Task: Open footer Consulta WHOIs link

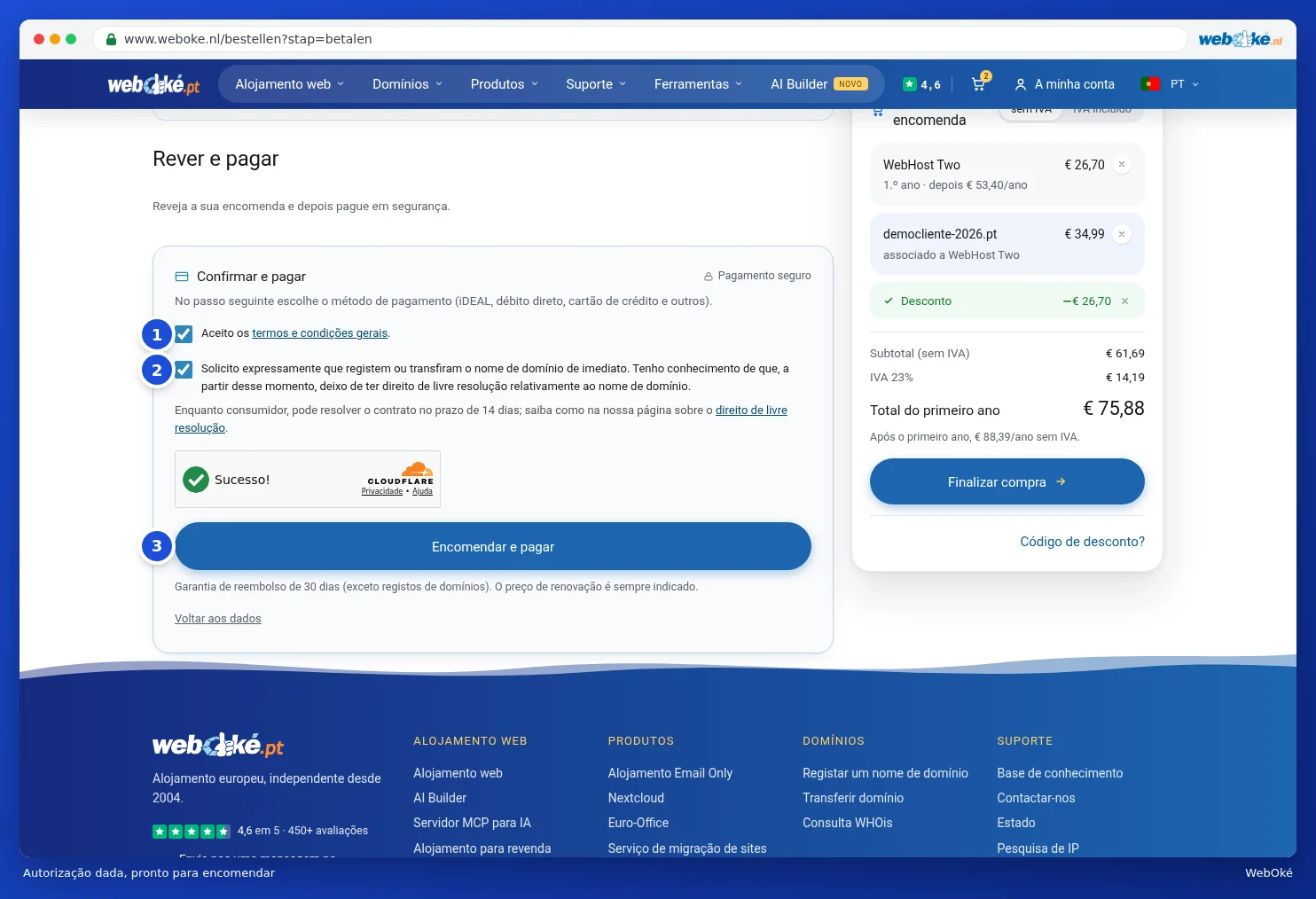Action: pos(848,823)
